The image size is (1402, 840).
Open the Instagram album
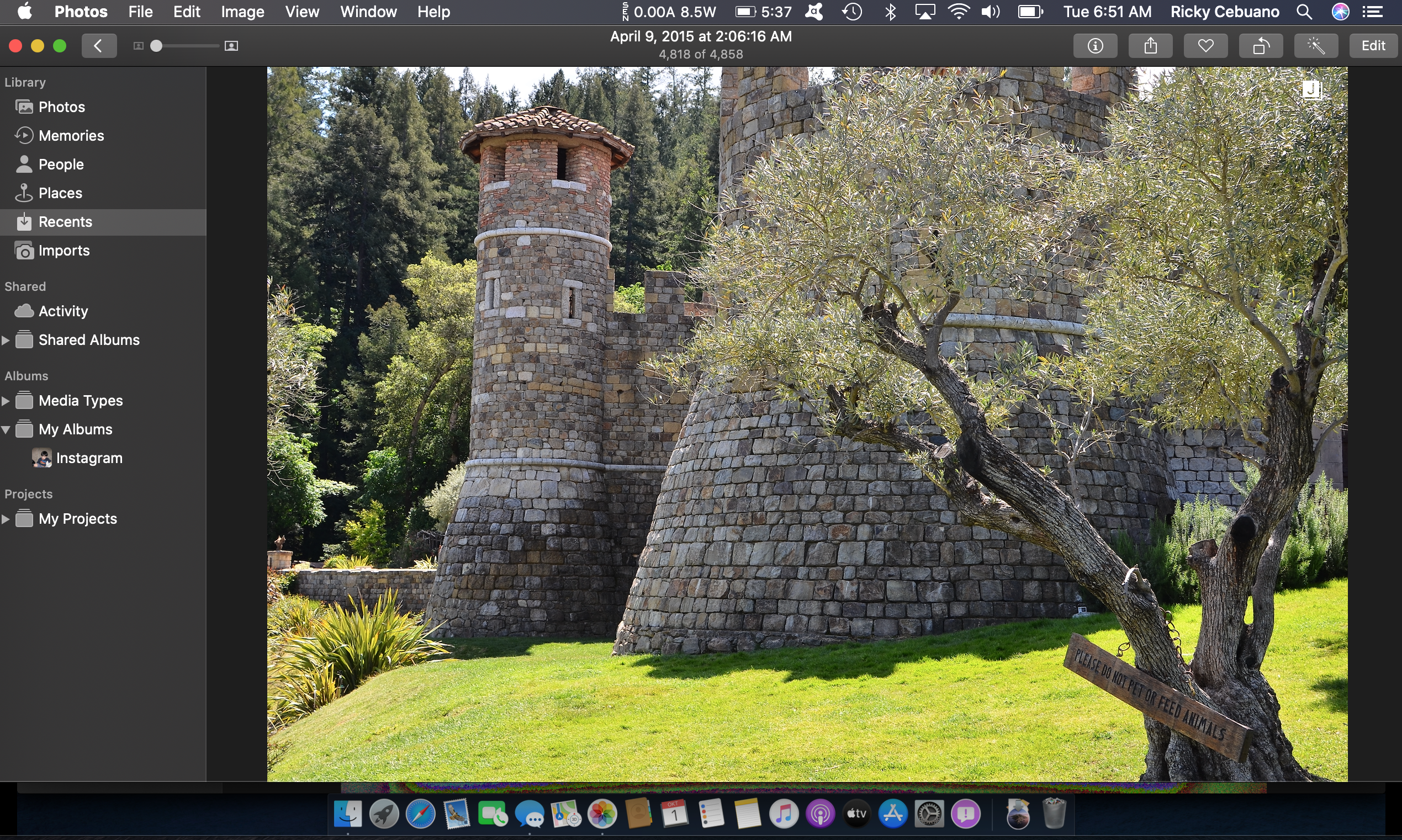pos(89,458)
